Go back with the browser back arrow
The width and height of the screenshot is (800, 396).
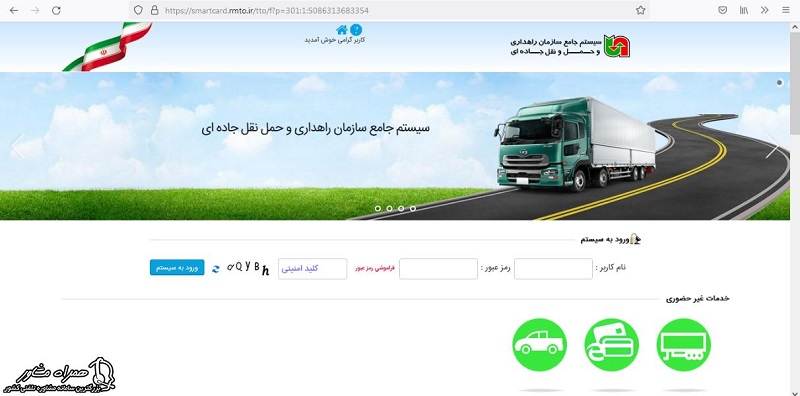[x=14, y=10]
